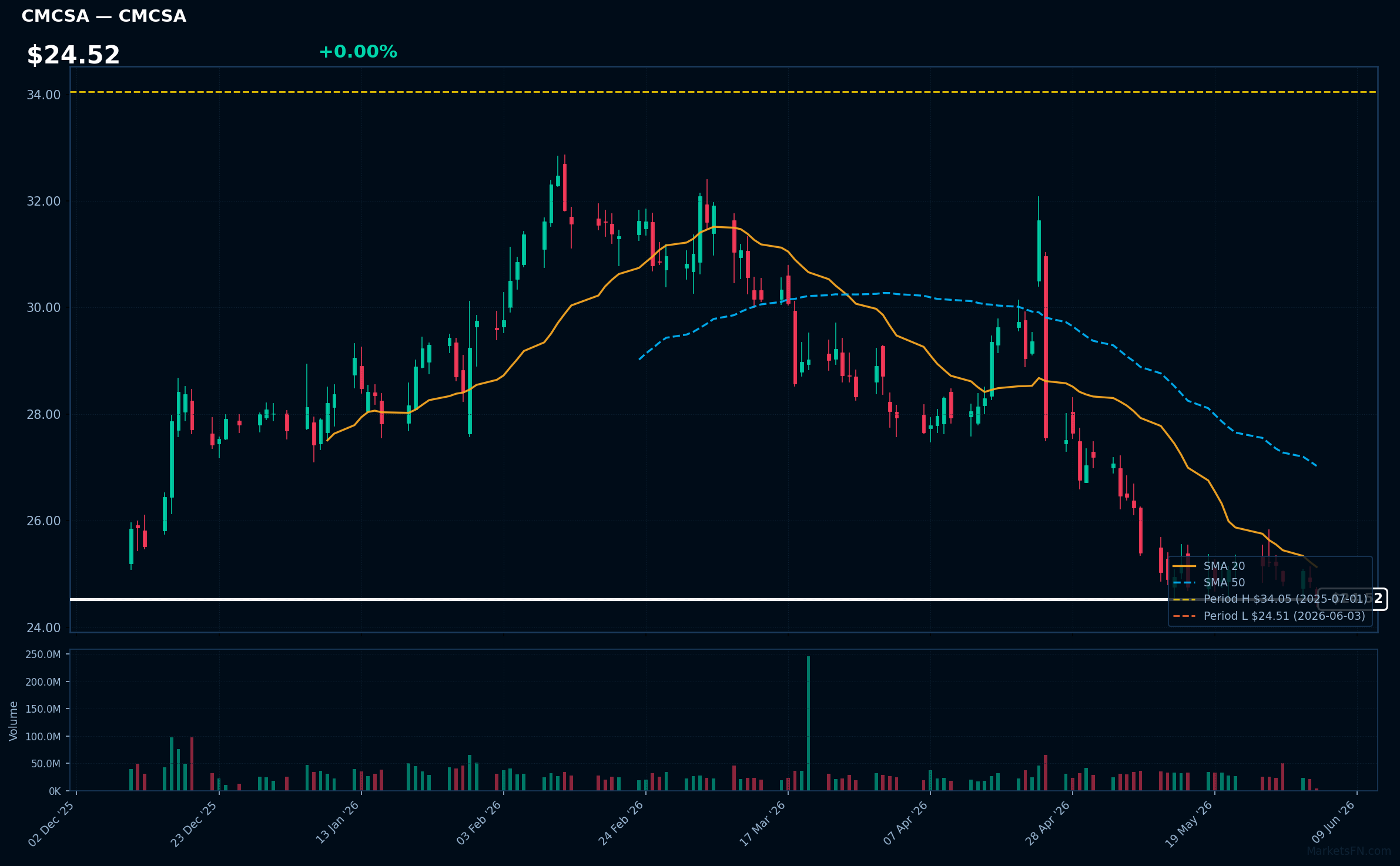
Task: Click the 02 Dec '25 date label
Action: coord(52,823)
